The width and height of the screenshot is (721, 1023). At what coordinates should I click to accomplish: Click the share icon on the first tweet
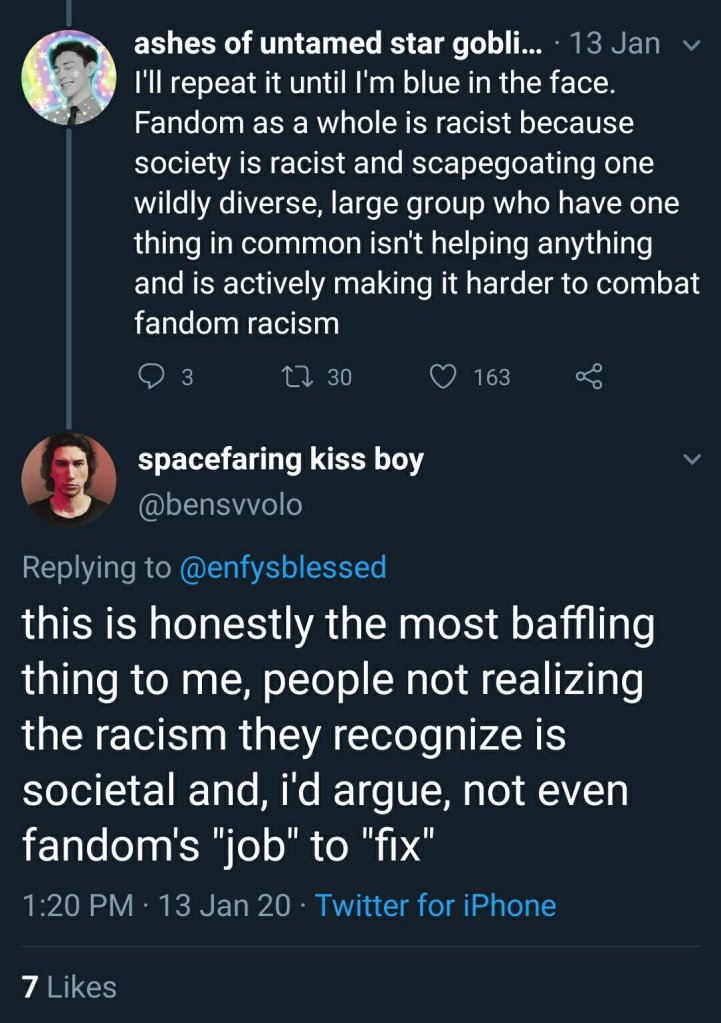coord(590,377)
